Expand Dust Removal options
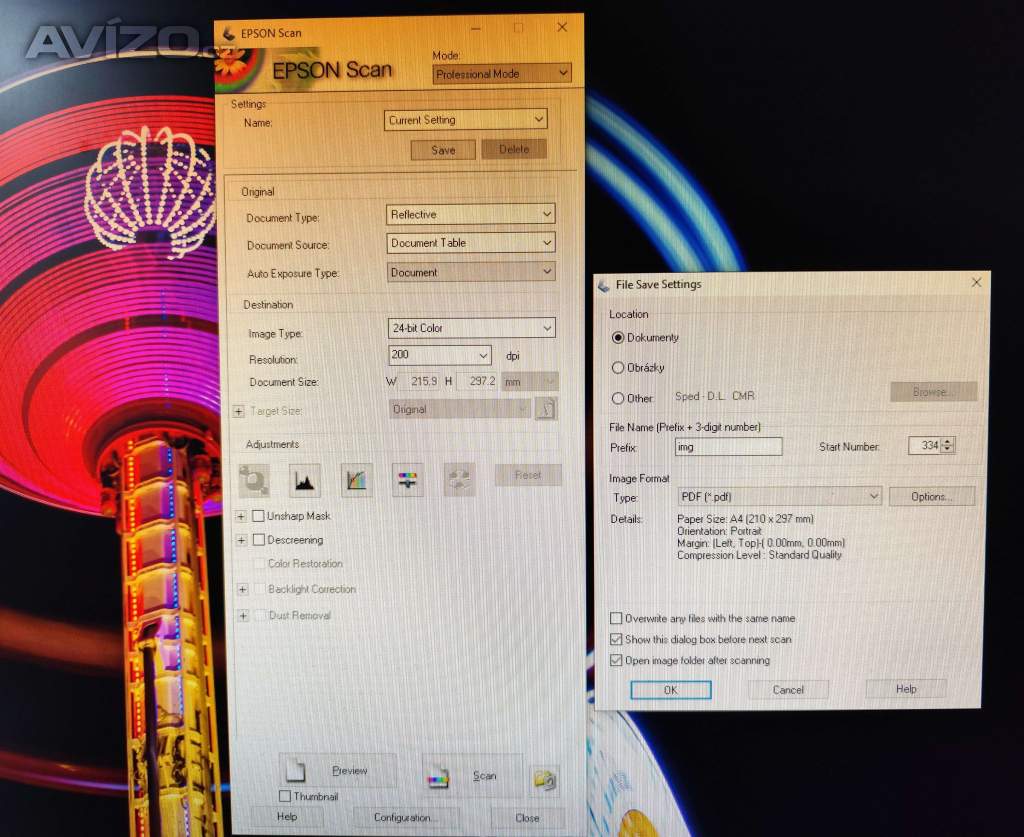Viewport: 1024px width, 837px height. coord(243,616)
